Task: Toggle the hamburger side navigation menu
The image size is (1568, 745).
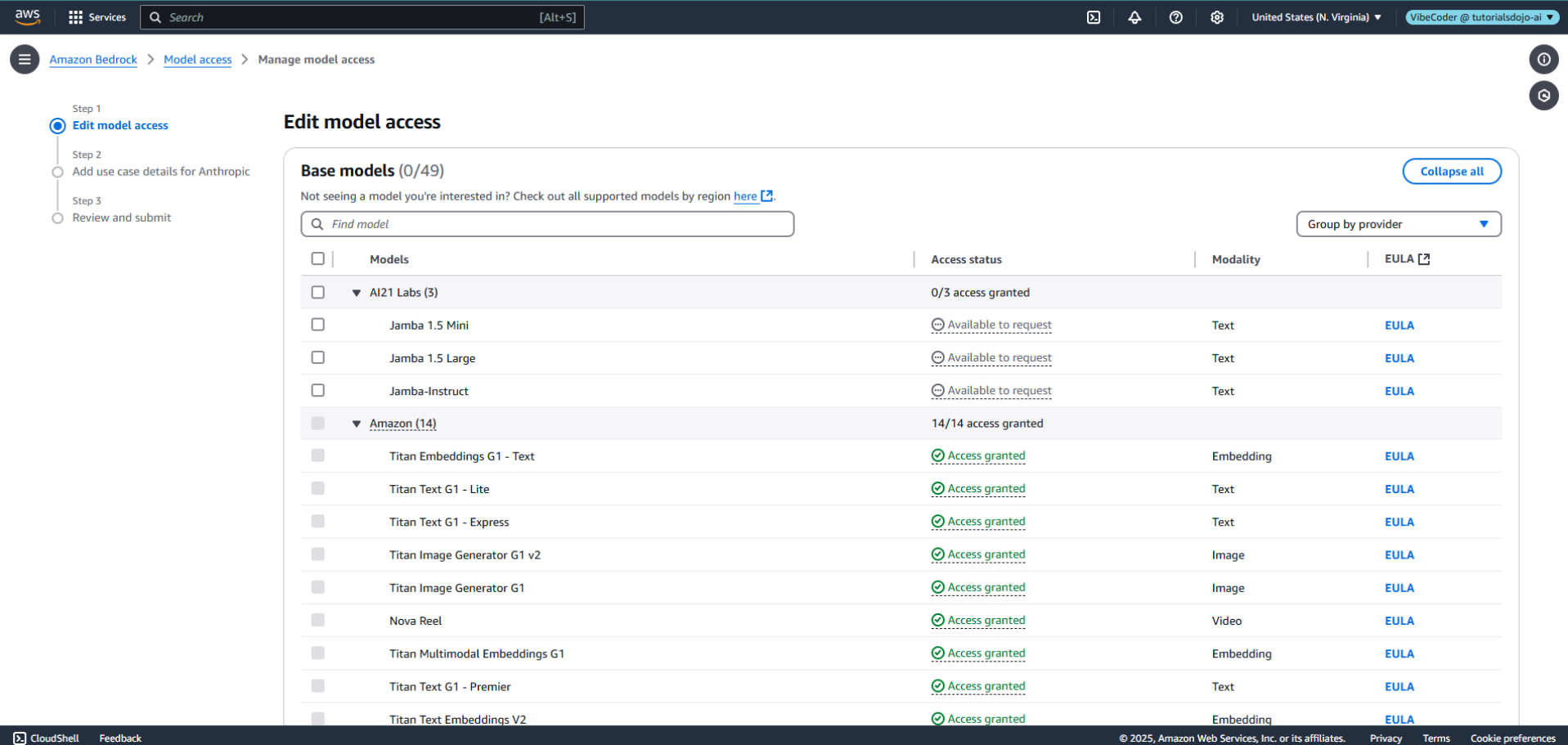Action: pyautogui.click(x=25, y=60)
